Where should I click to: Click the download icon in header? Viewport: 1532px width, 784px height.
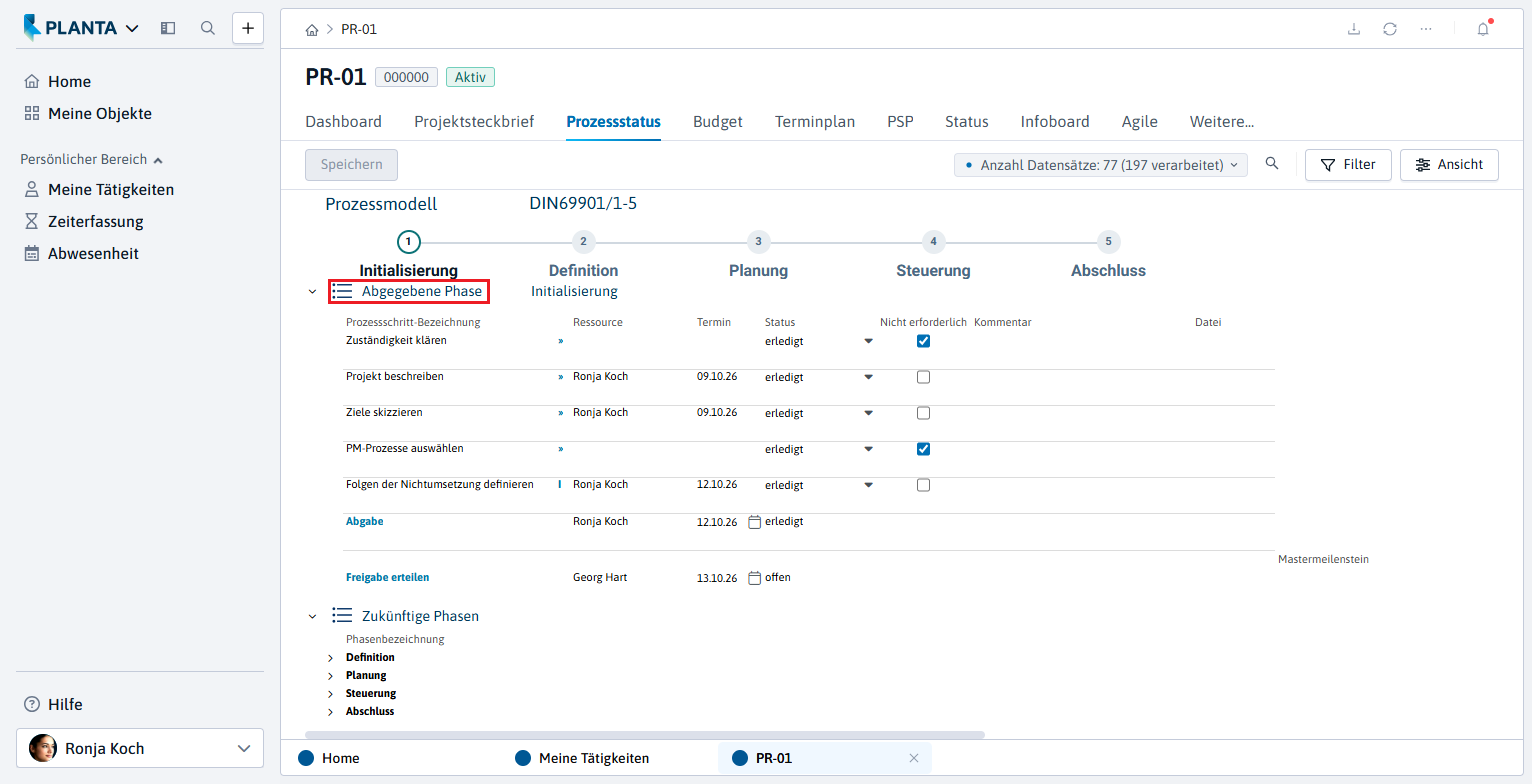click(x=1354, y=29)
